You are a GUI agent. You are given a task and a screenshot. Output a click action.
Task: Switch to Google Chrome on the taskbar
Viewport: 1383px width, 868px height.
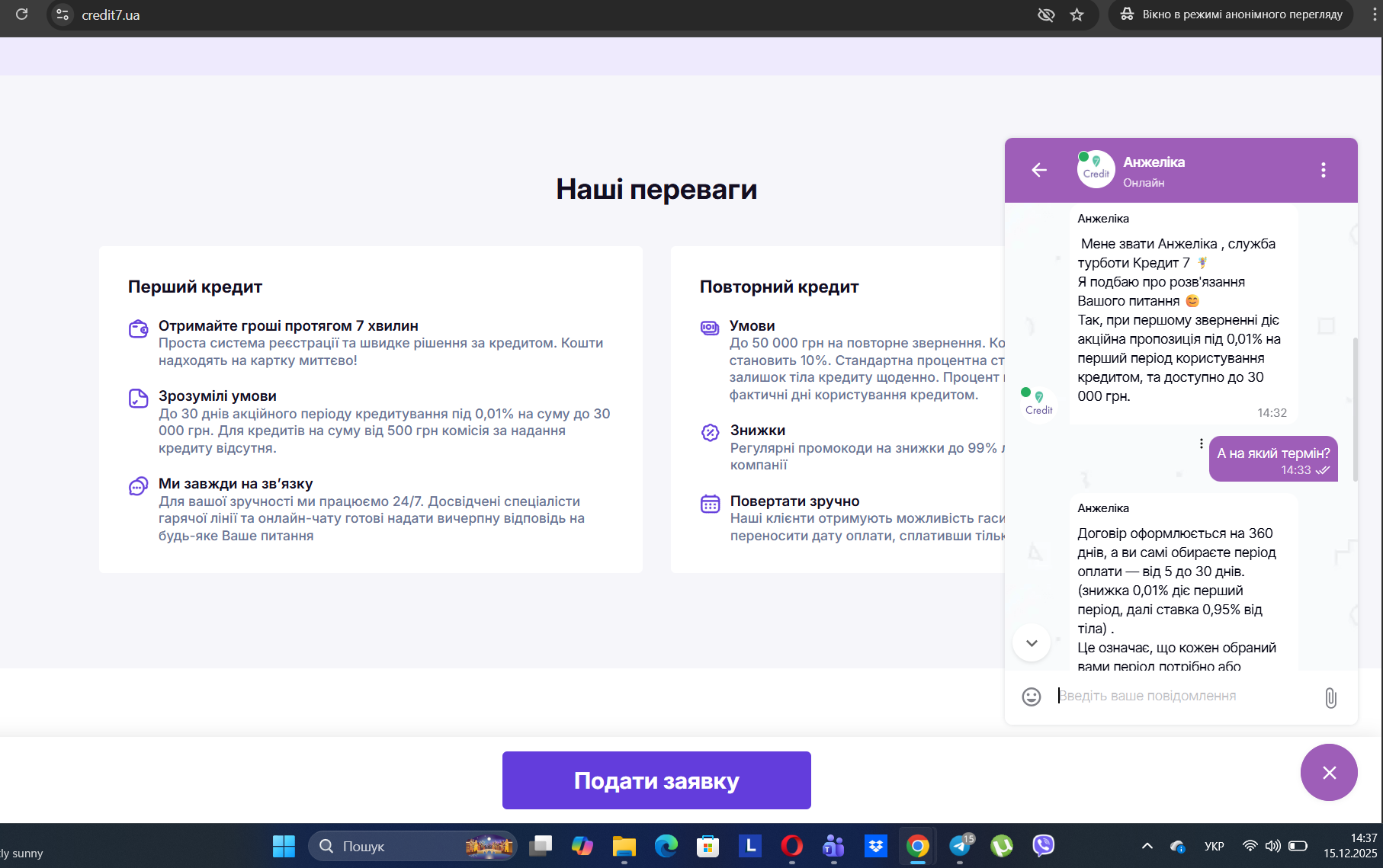point(918,846)
